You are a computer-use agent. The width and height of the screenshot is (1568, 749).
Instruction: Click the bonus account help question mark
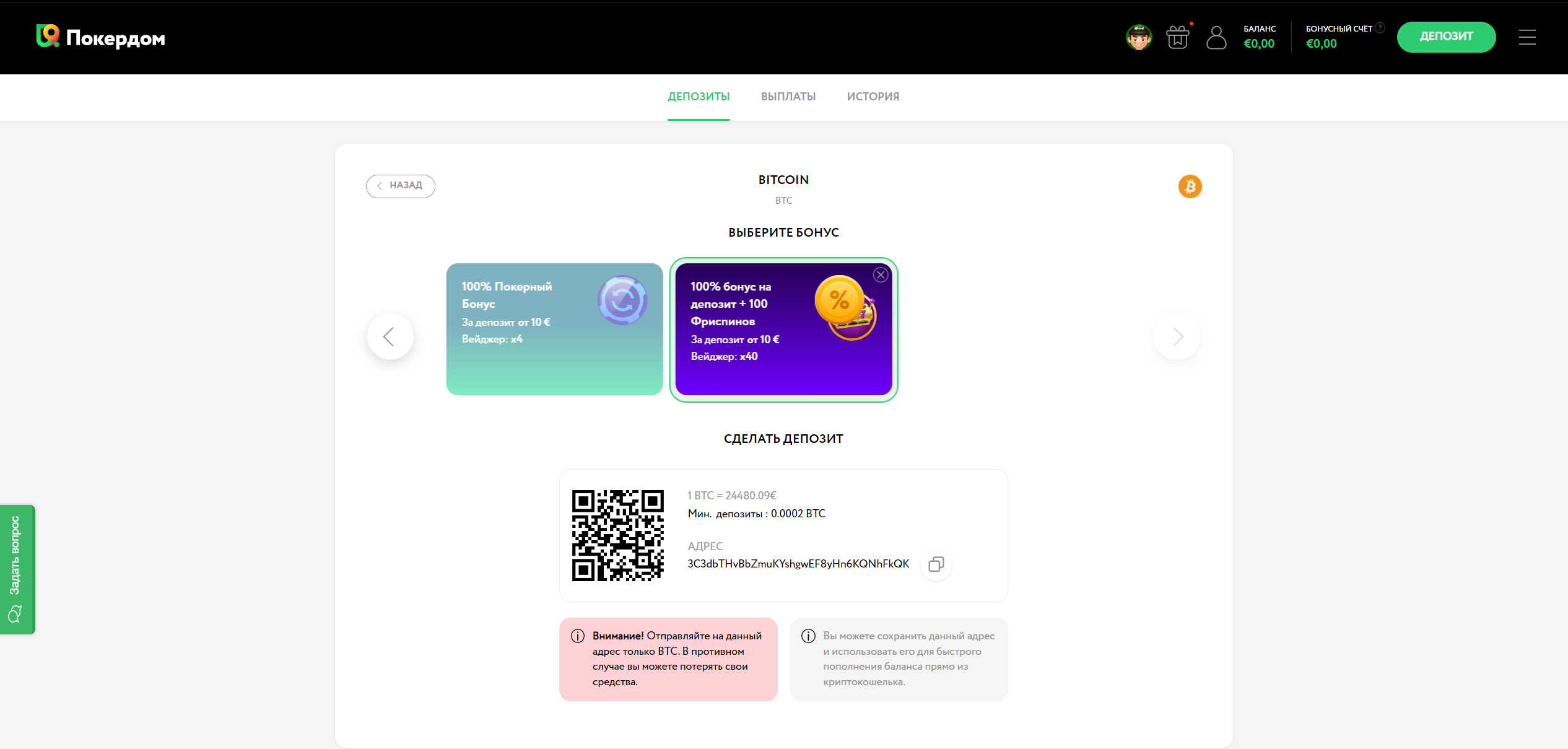1380,28
